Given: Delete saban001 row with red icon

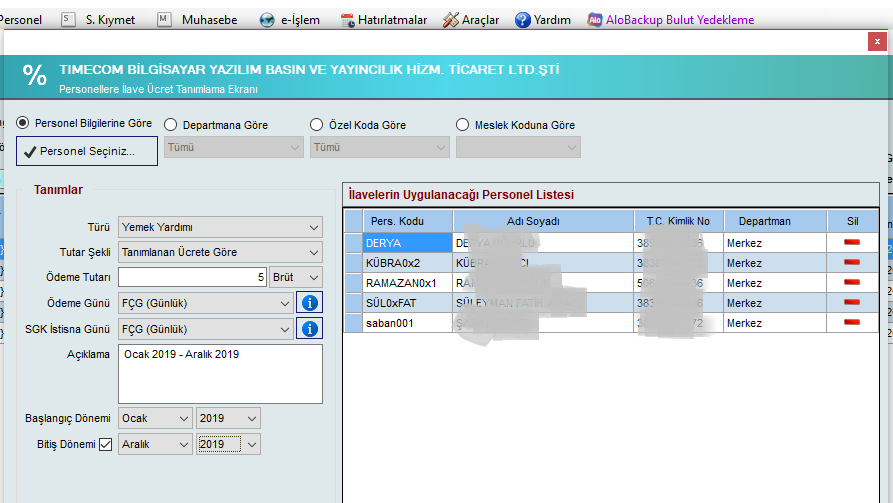Looking at the screenshot, I should [x=852, y=322].
